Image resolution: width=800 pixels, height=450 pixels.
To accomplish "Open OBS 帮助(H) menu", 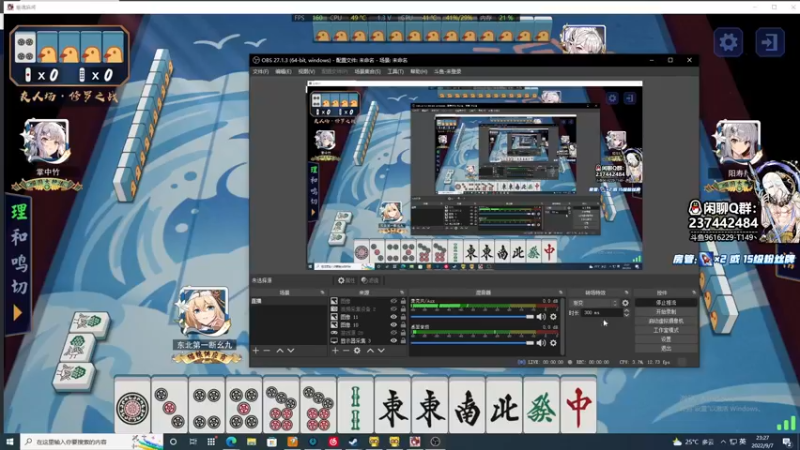I will pos(418,71).
